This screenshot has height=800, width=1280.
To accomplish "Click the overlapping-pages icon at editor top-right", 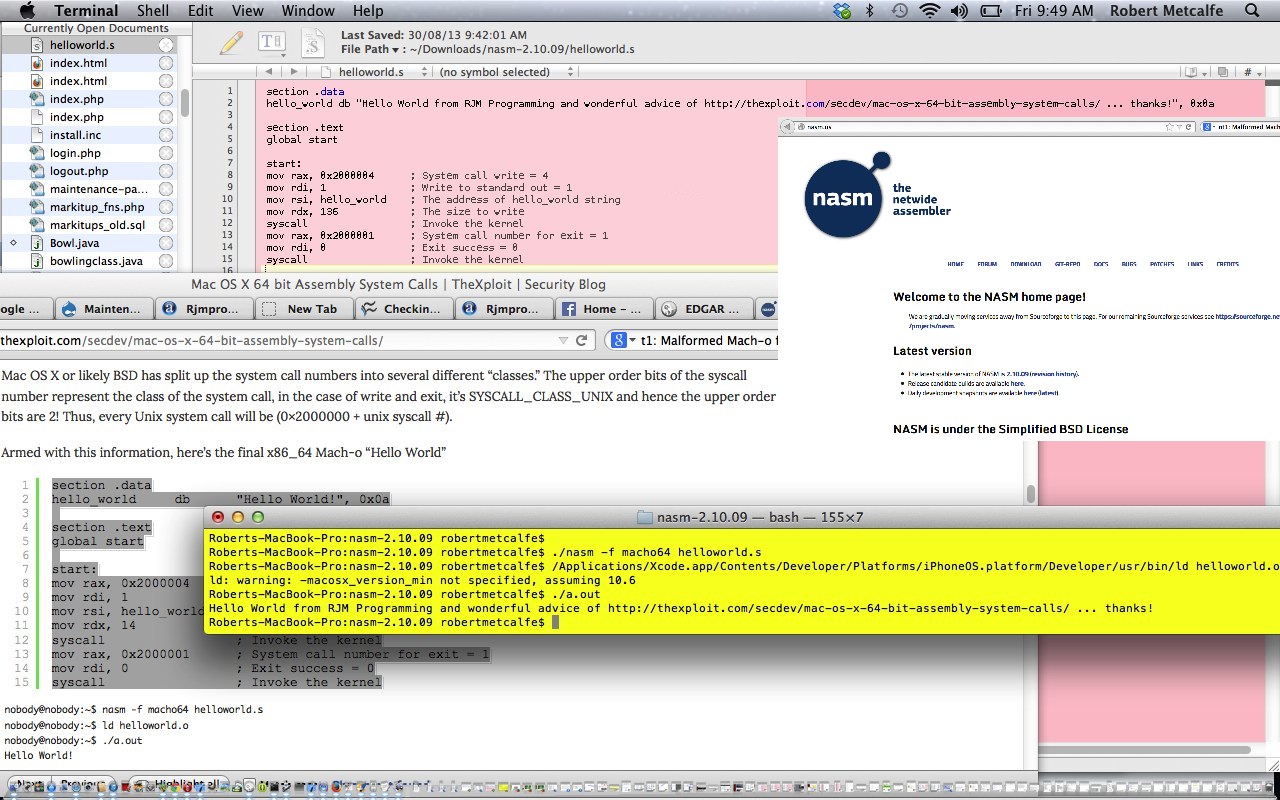I will (x=1221, y=72).
